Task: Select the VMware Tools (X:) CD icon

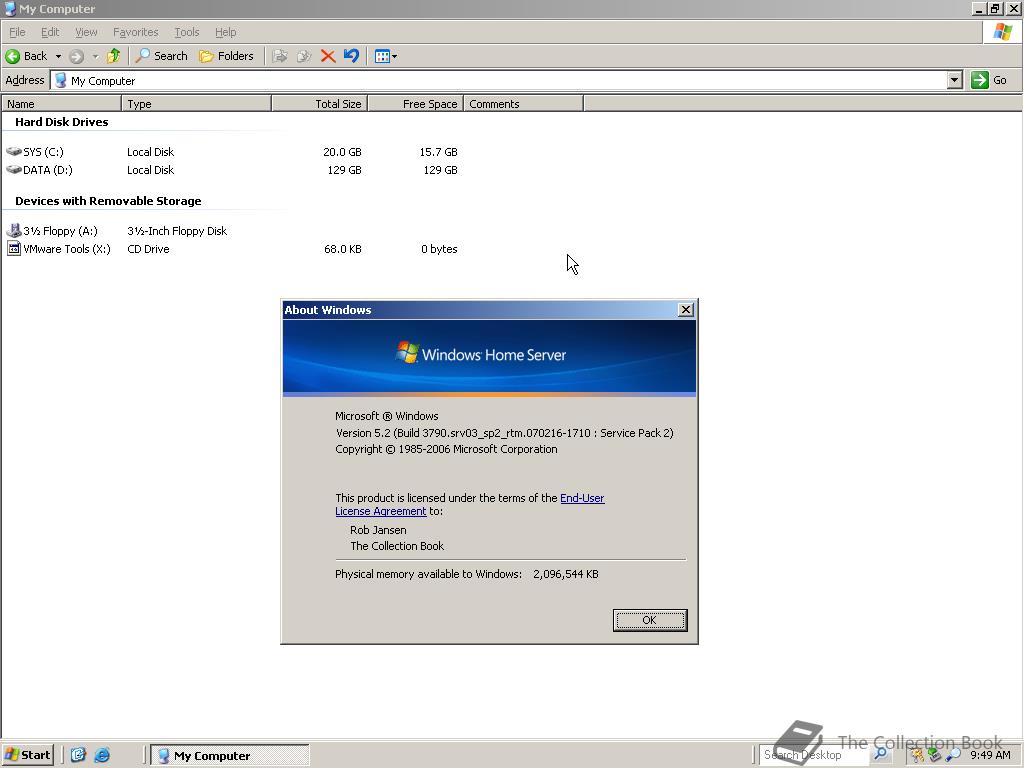Action: point(14,249)
